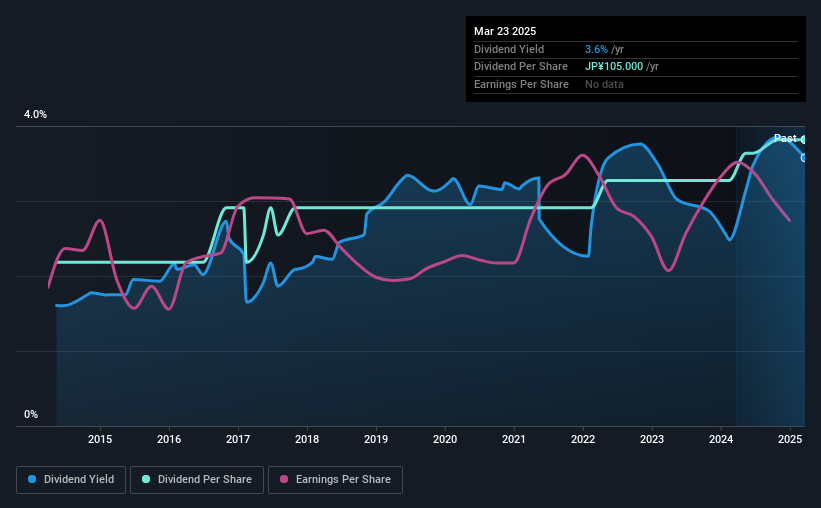Image resolution: width=821 pixels, height=508 pixels.
Task: Click the 0% y-axis label
Action: (x=31, y=414)
